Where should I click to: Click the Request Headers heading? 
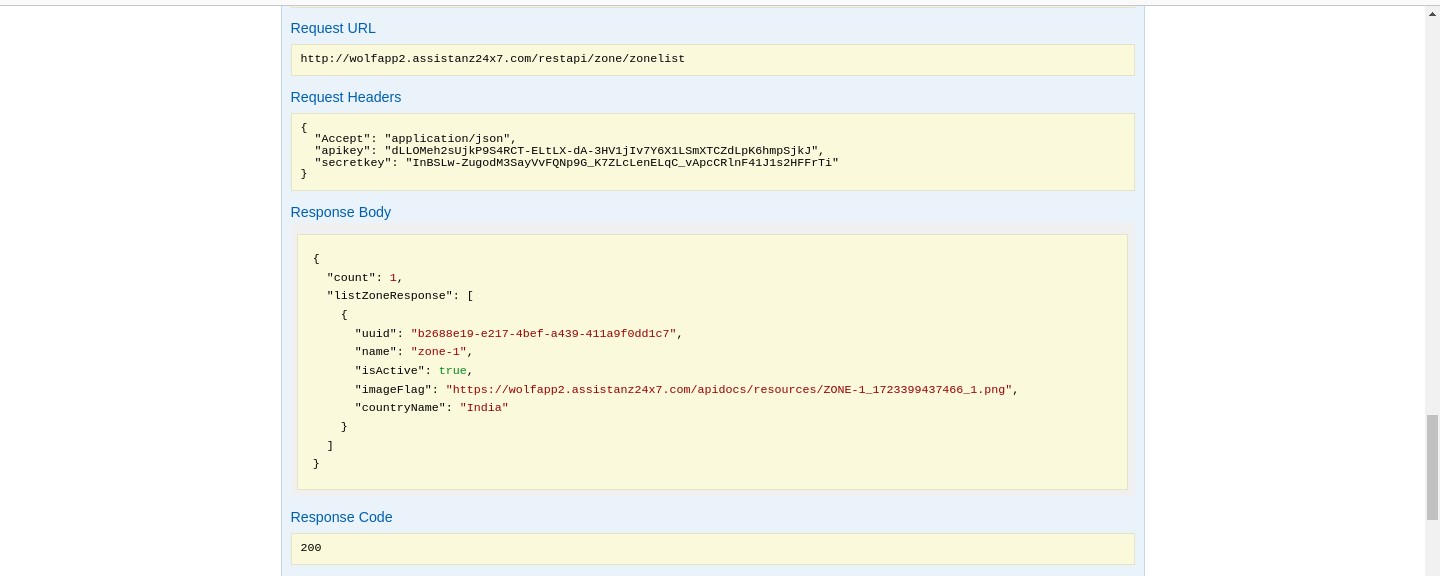[x=346, y=97]
